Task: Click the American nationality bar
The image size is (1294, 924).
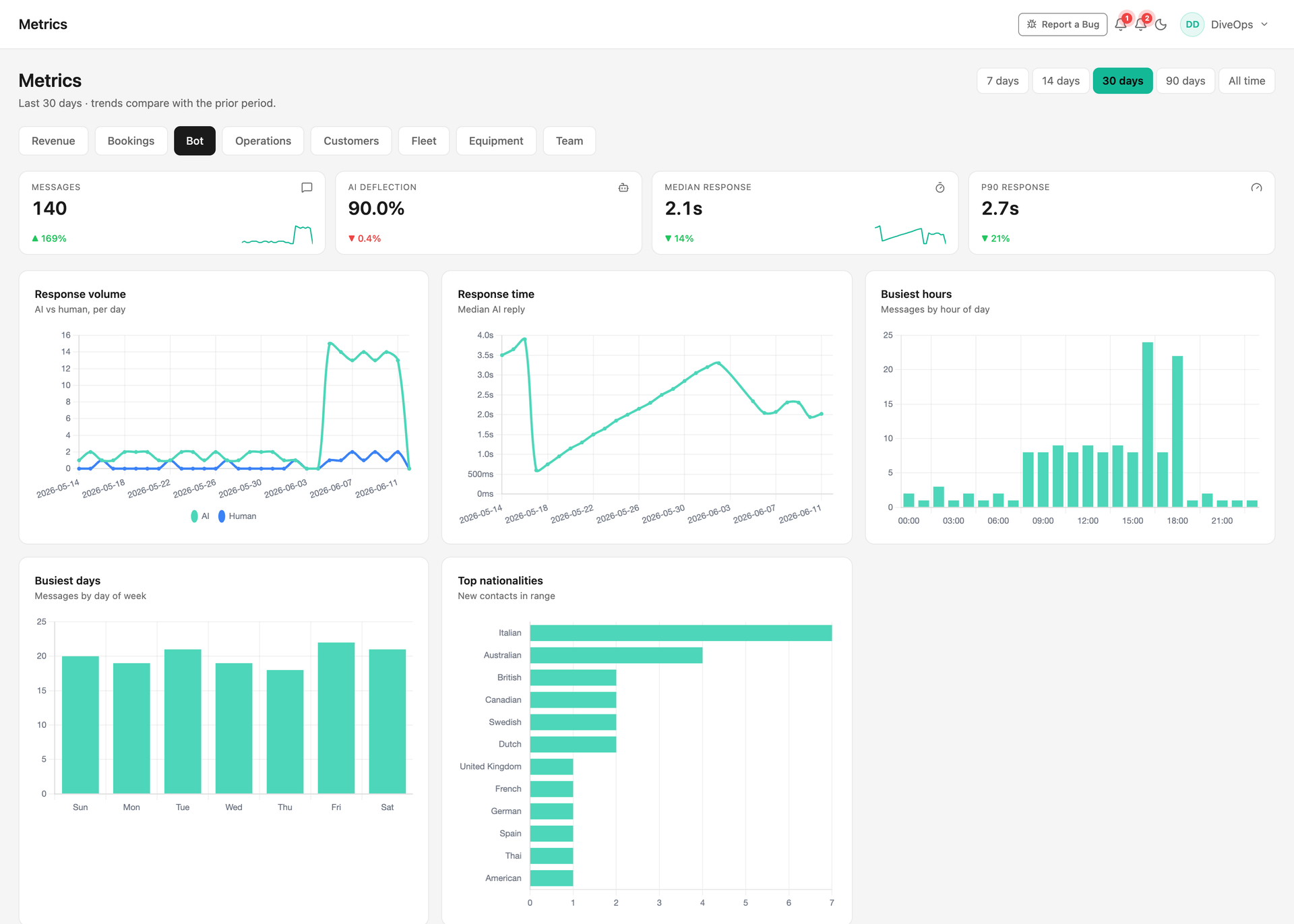Action: tap(551, 878)
